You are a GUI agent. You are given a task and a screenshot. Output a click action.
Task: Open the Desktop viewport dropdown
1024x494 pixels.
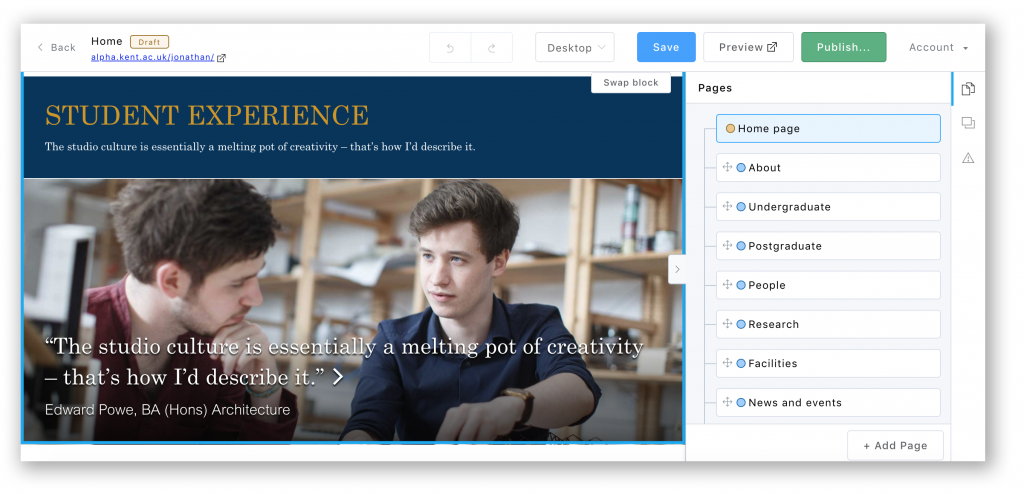point(574,48)
